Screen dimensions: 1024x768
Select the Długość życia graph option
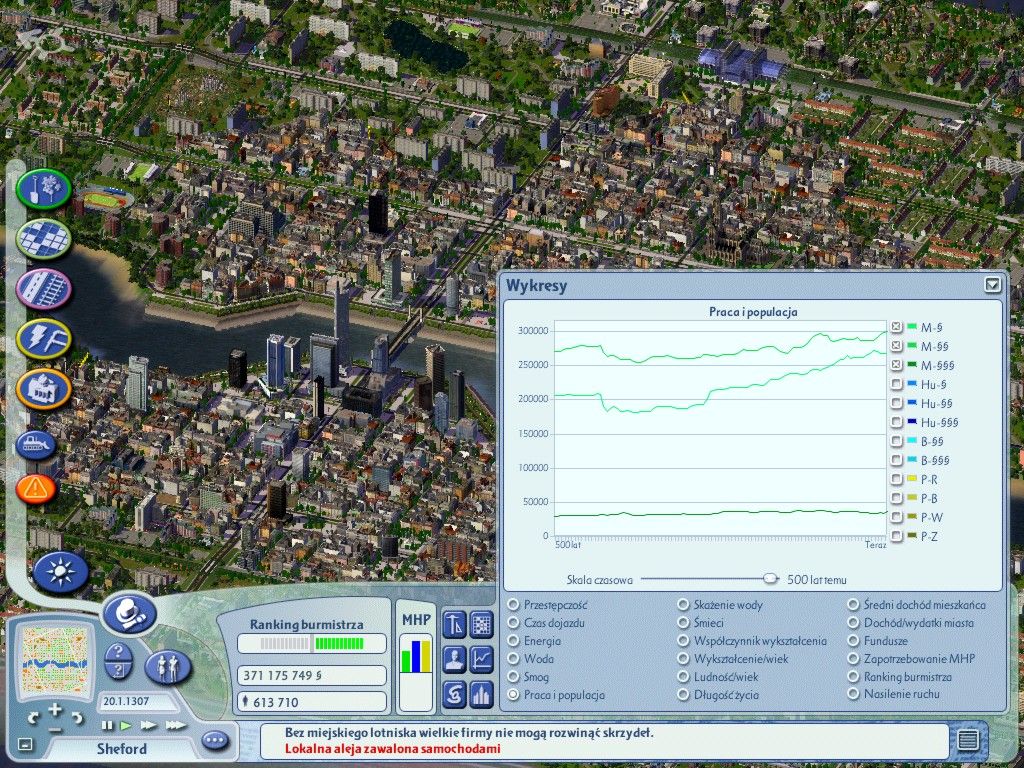pyautogui.click(x=683, y=695)
